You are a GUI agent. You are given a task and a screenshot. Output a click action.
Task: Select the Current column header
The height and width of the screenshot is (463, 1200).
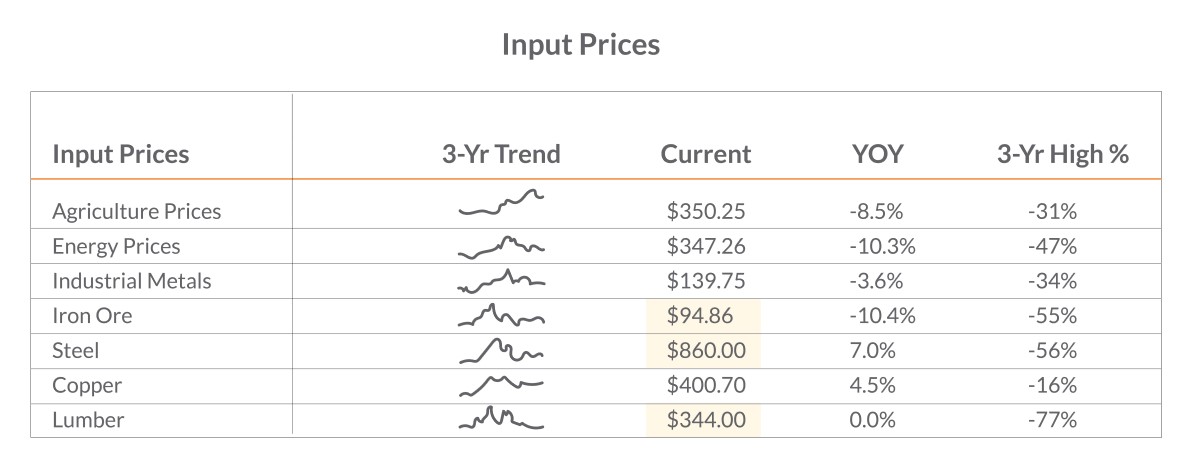[706, 154]
